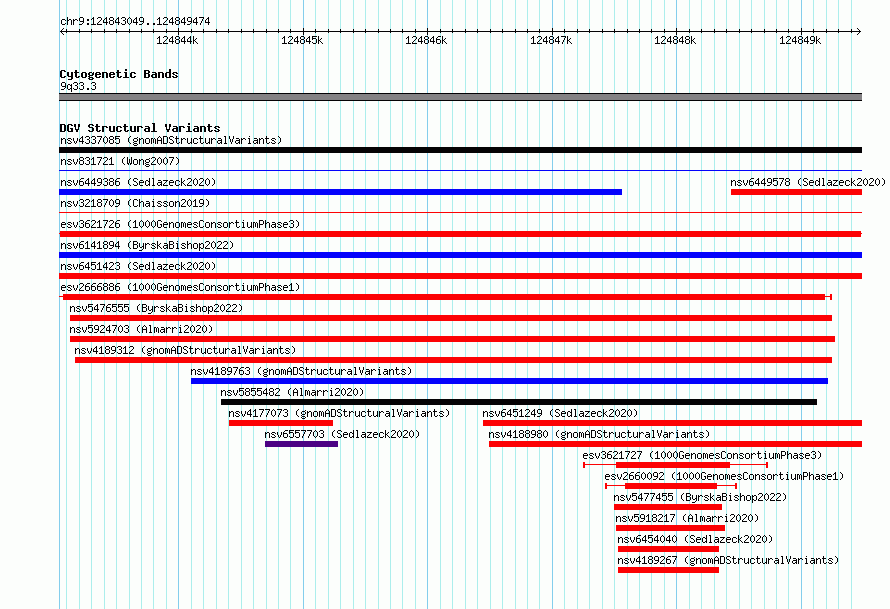Click nsv3218709 (Chaisson2019) label

click(135, 203)
